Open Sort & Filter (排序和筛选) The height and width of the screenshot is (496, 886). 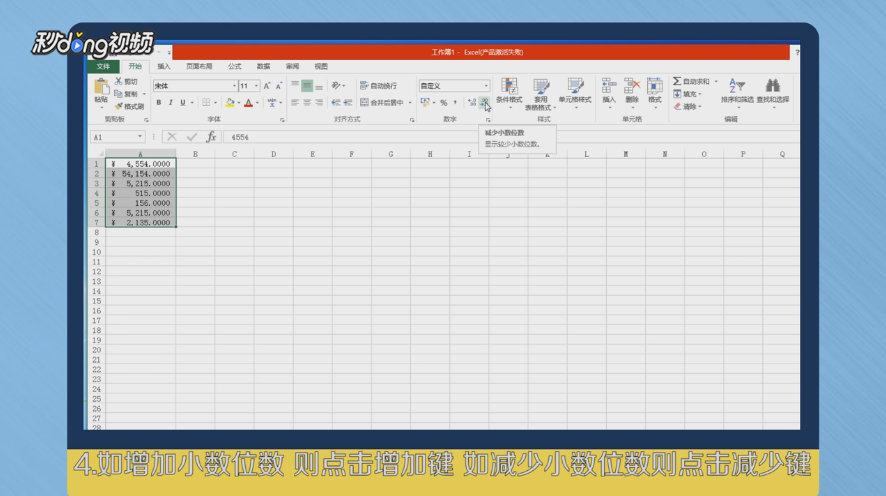tap(737, 92)
